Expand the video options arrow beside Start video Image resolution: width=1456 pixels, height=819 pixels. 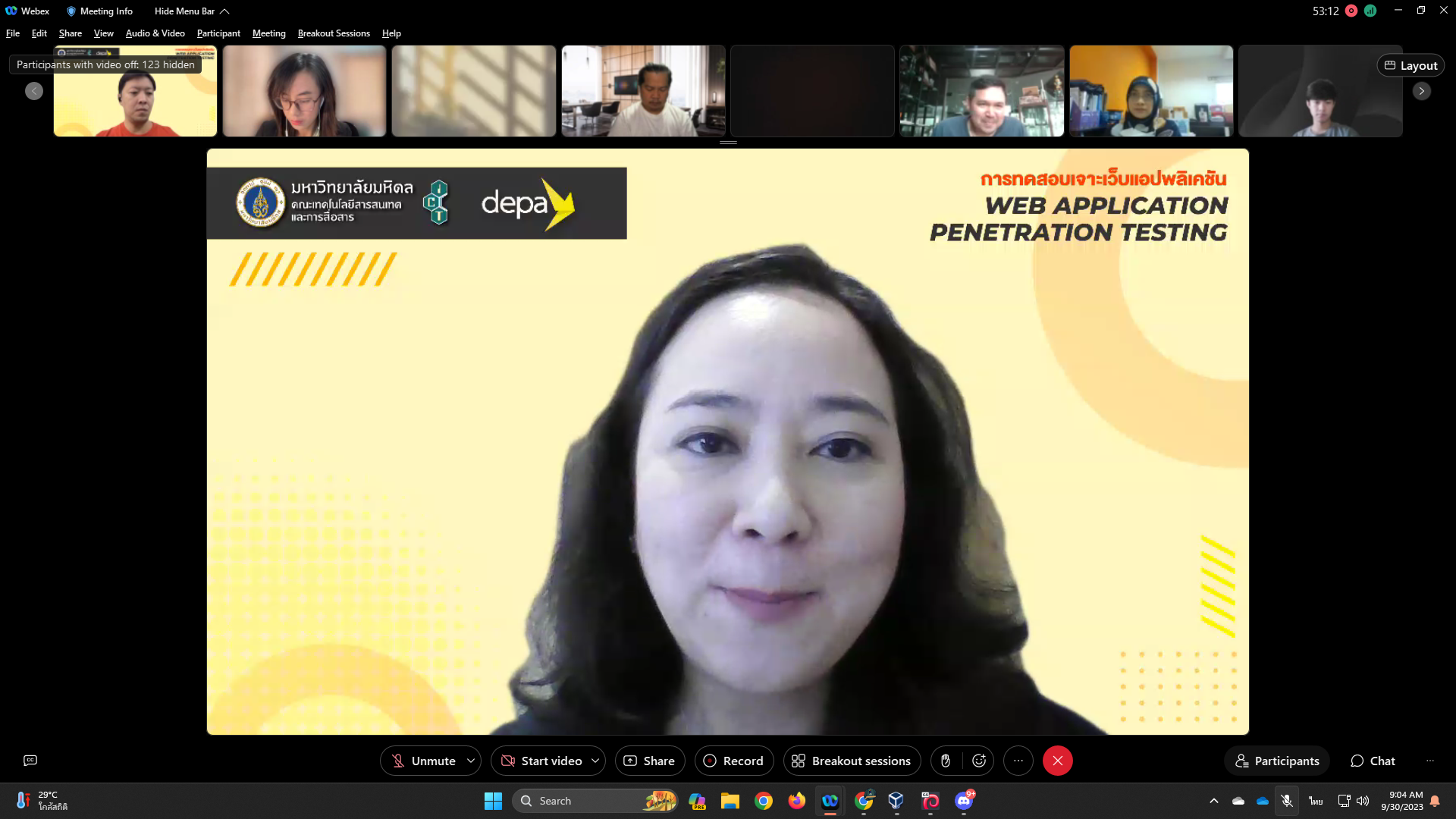pyautogui.click(x=595, y=761)
